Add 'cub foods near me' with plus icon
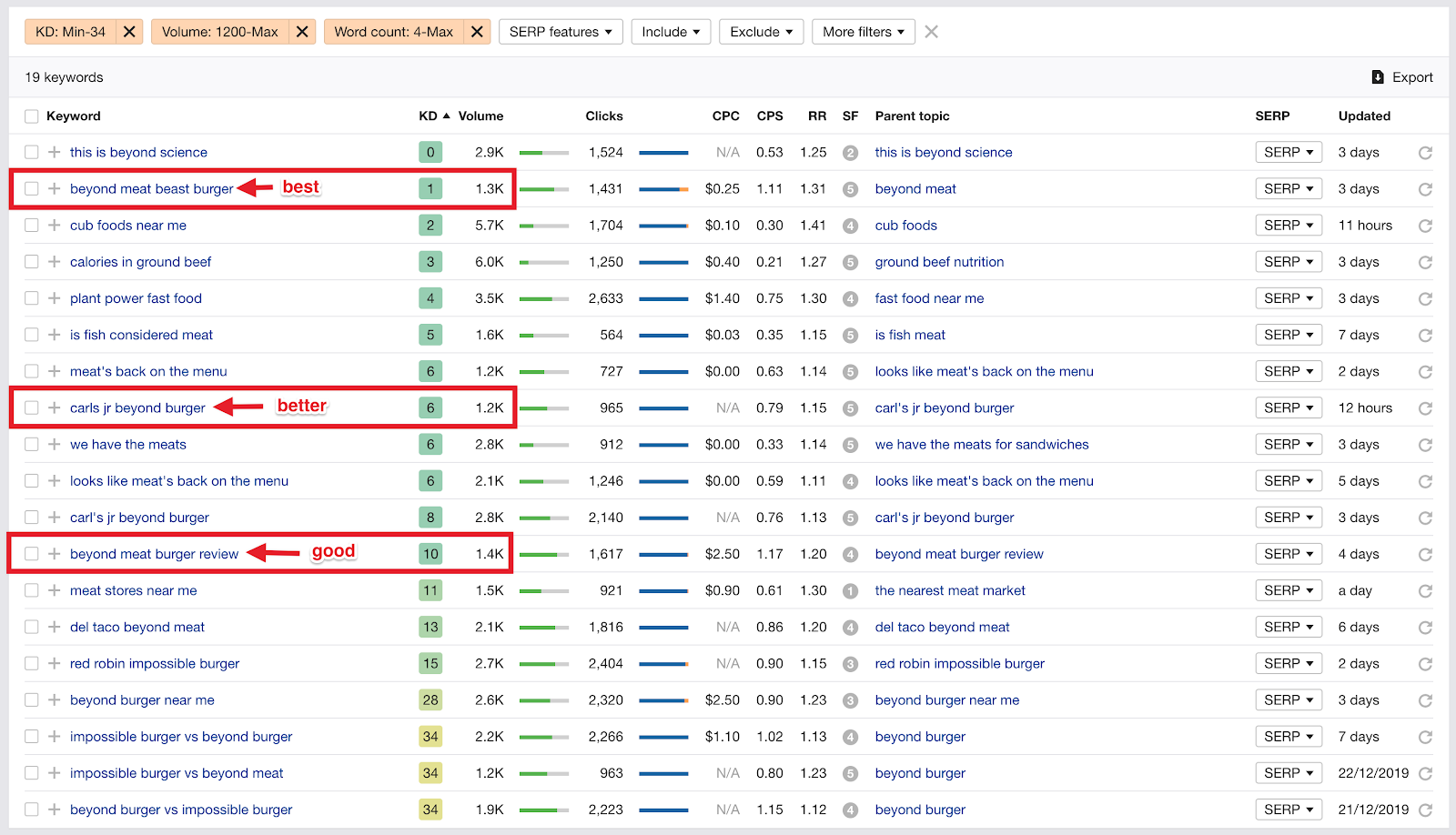1456x835 pixels. (55, 225)
